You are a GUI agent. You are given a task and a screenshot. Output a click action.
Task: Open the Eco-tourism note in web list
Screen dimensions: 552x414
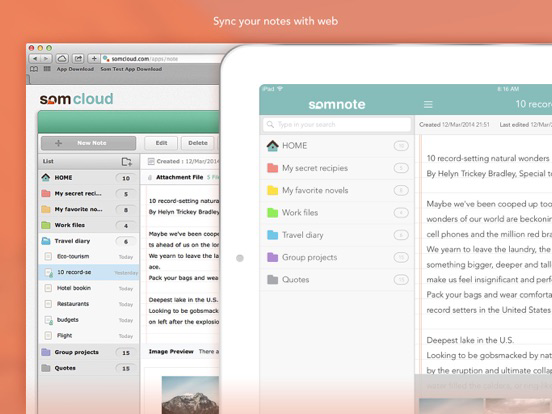[89, 256]
